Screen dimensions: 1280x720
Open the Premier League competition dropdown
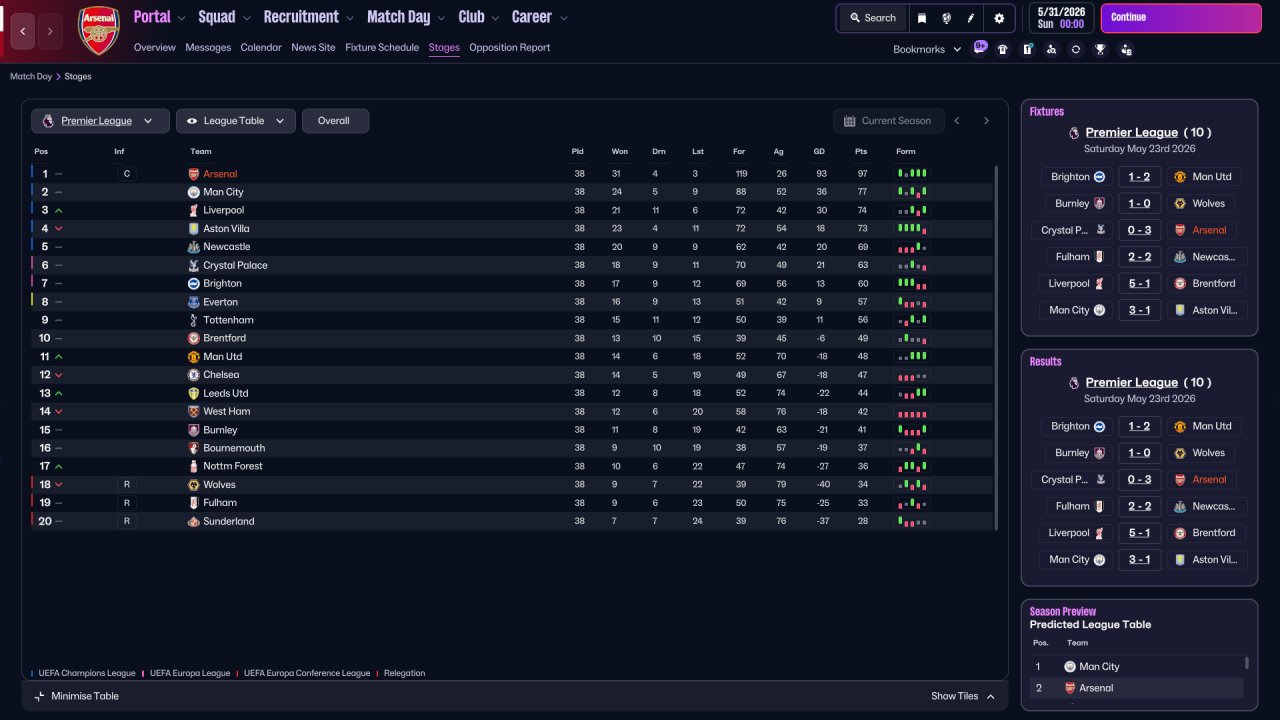[x=98, y=121]
